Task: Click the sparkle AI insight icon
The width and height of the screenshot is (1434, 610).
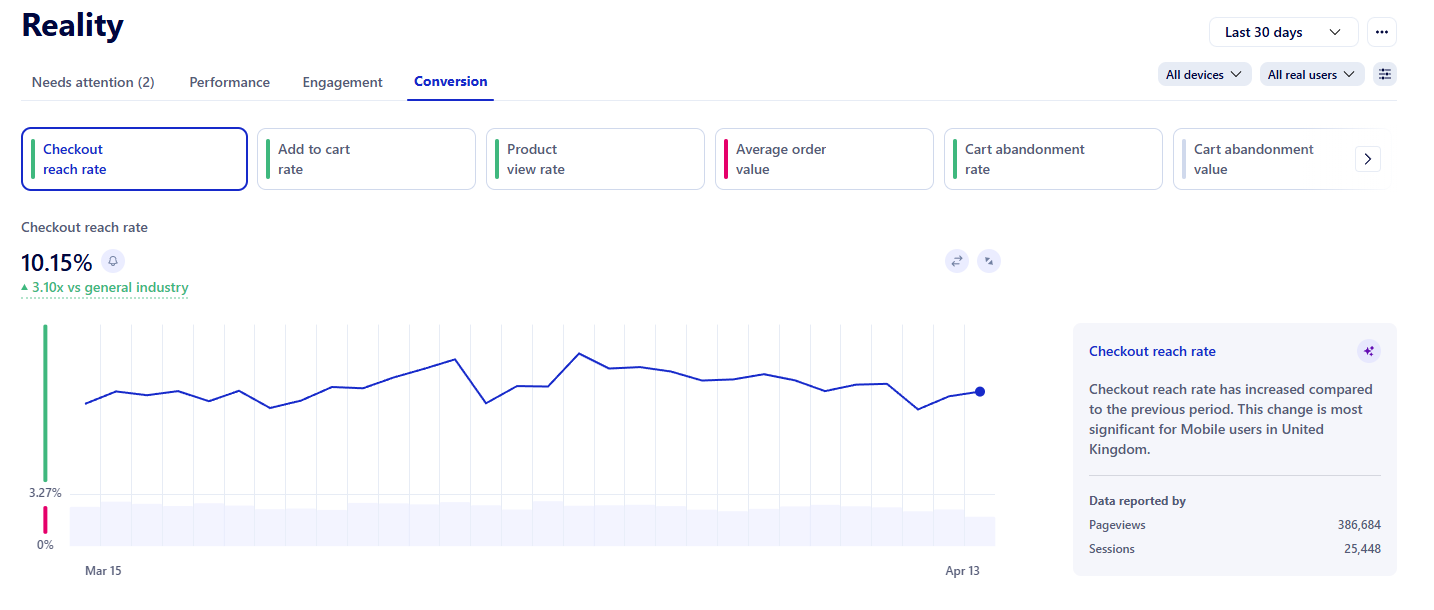Action: coord(1369,351)
